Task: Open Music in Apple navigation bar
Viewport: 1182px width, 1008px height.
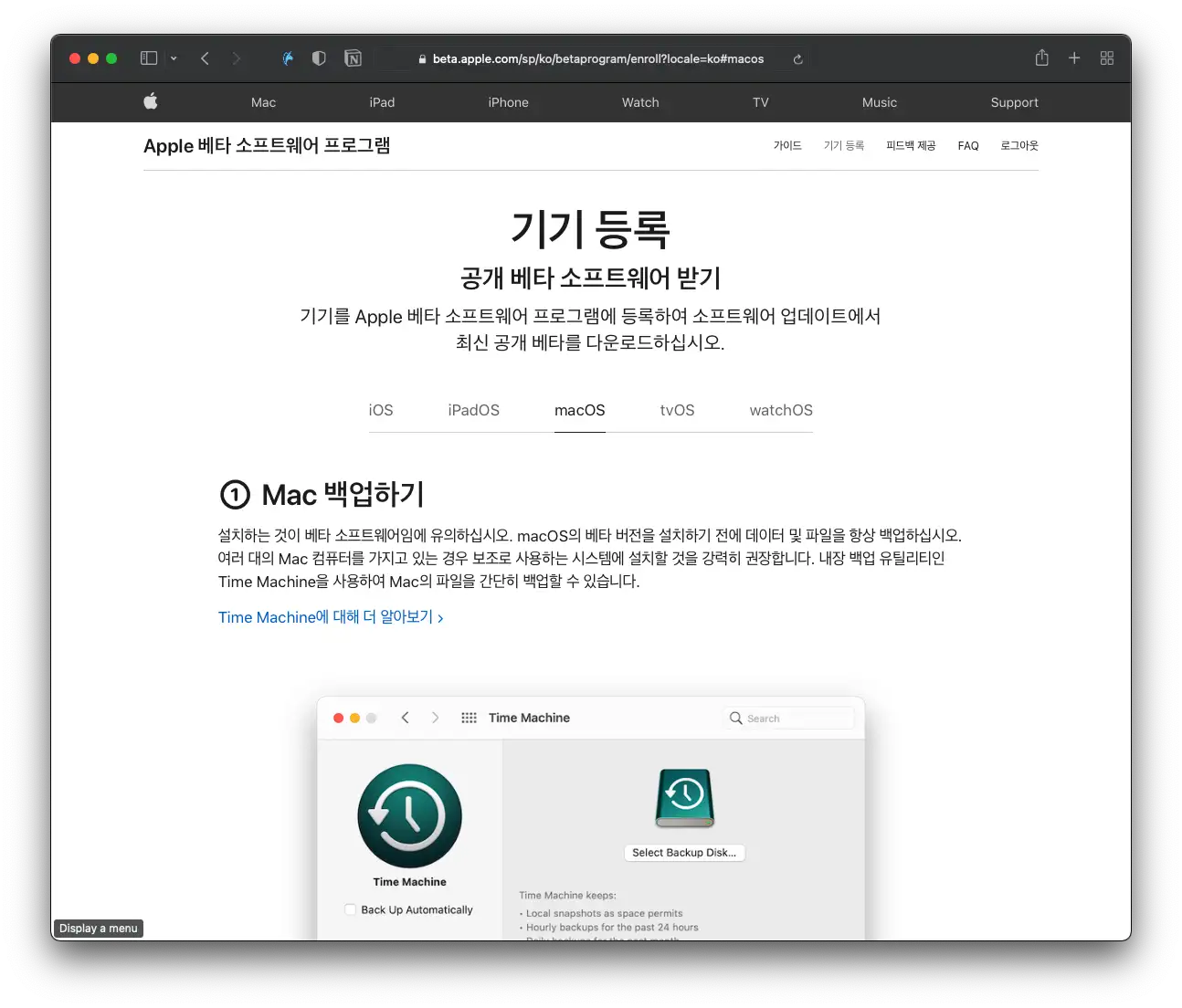Action: (880, 102)
